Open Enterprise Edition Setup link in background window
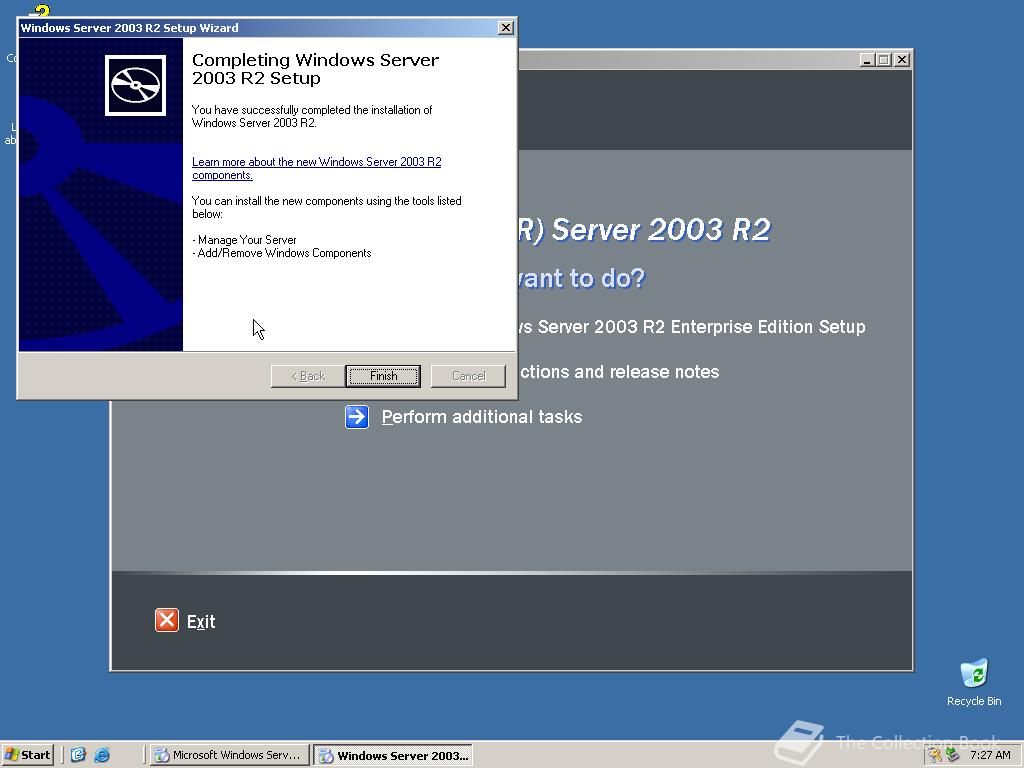The height and width of the screenshot is (768, 1024). point(692,327)
